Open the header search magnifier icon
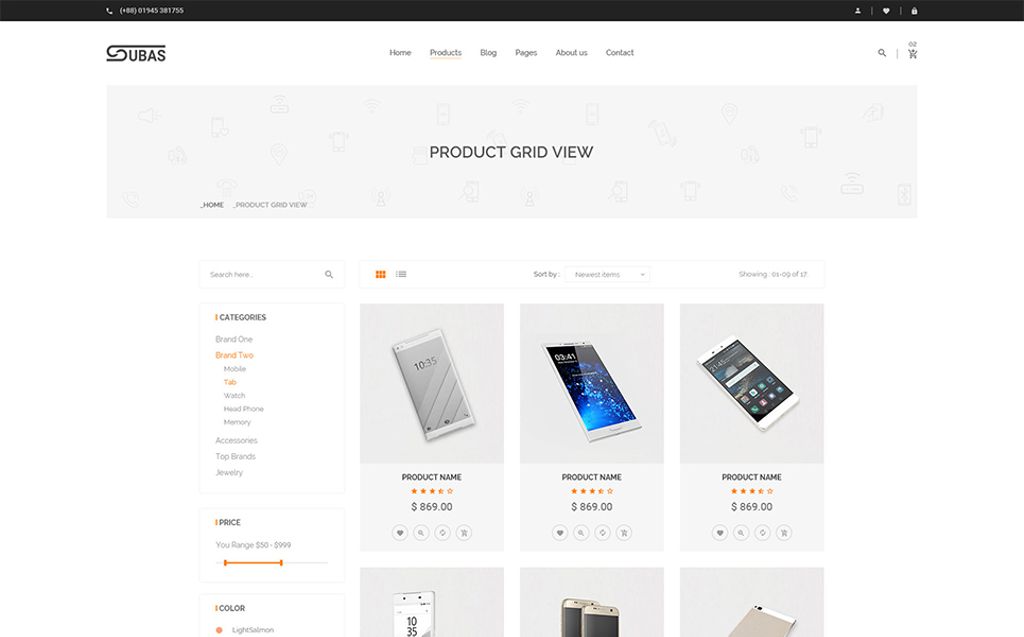Image resolution: width=1024 pixels, height=637 pixels. click(x=882, y=53)
